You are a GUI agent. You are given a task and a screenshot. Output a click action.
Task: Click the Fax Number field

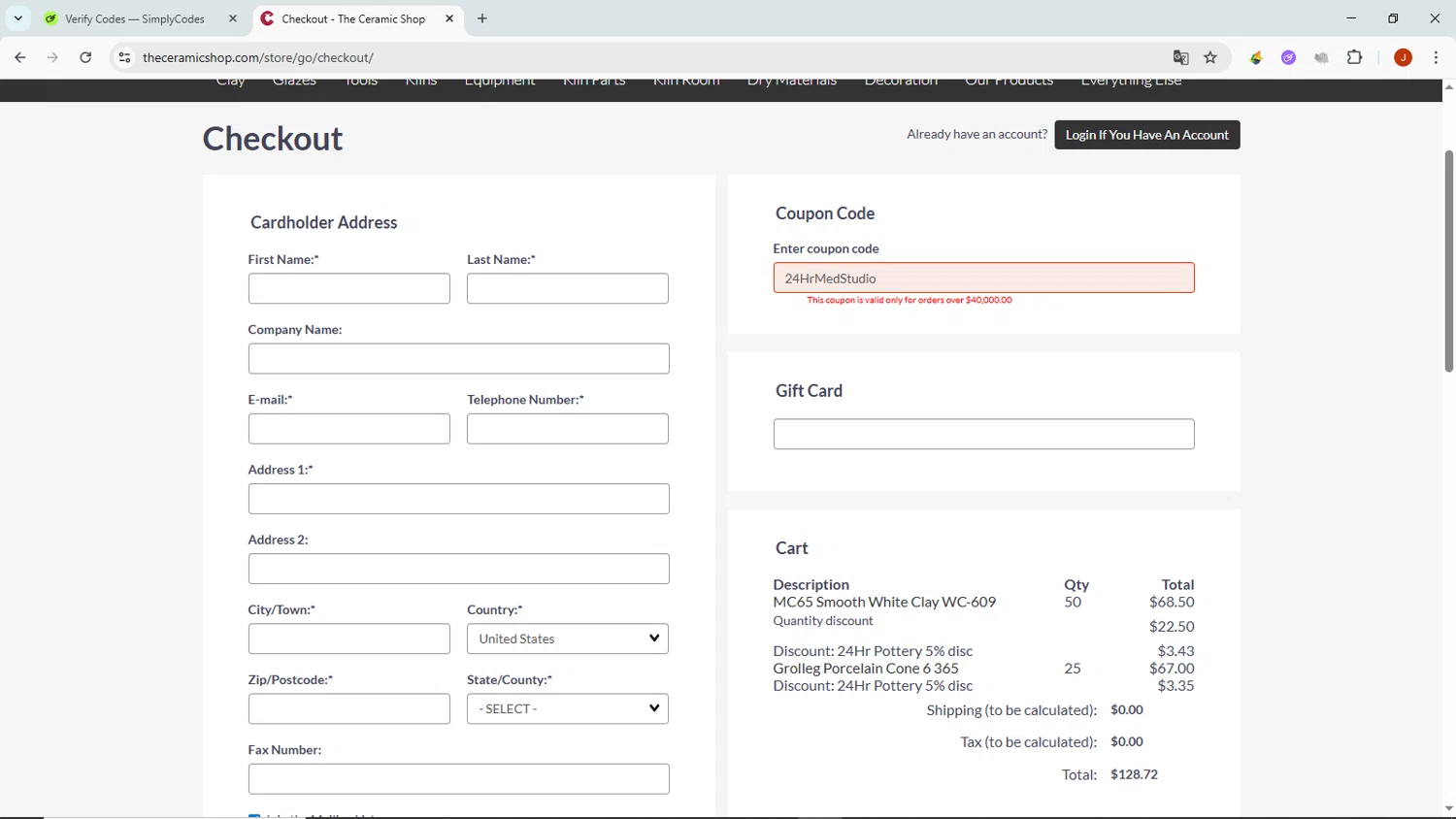click(459, 778)
